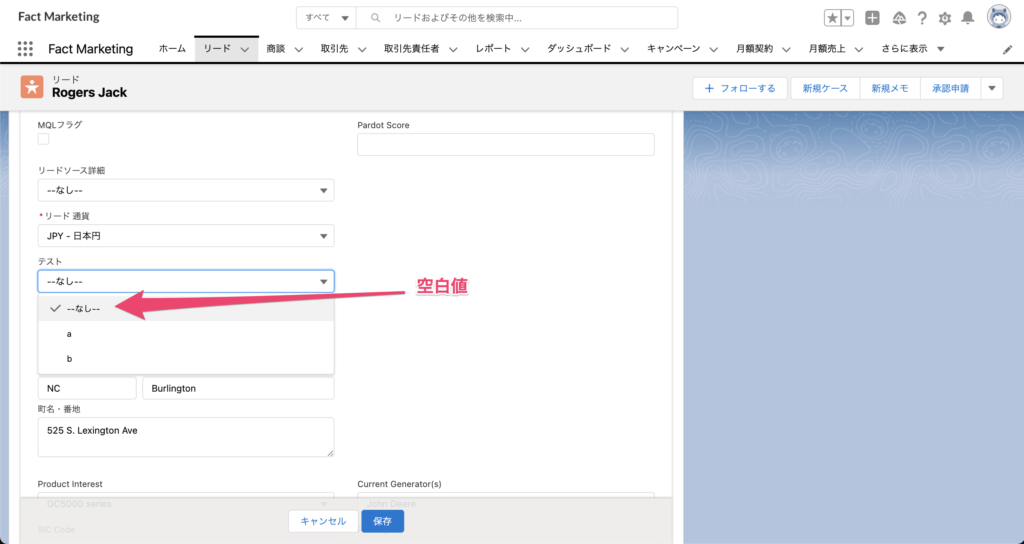1024x544 pixels.
Task: Open the すべて search scope dropdown
Action: (x=327, y=18)
